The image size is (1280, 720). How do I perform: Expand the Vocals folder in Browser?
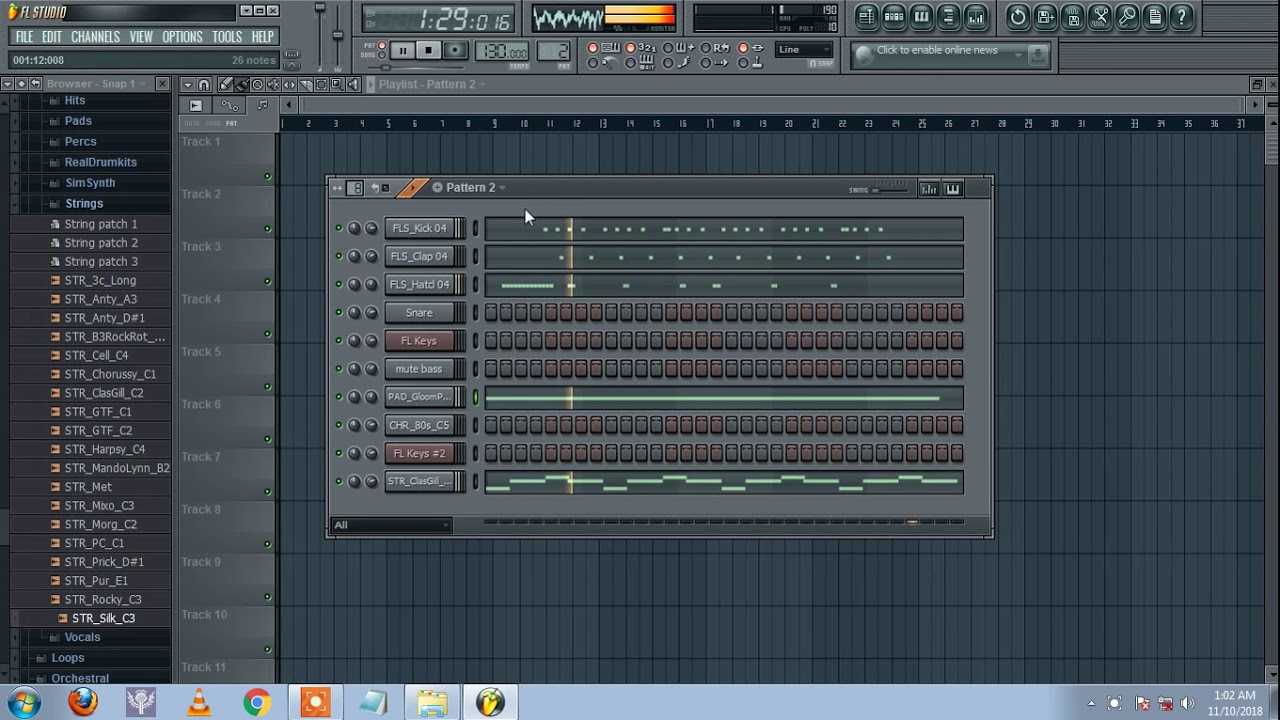pyautogui.click(x=82, y=637)
